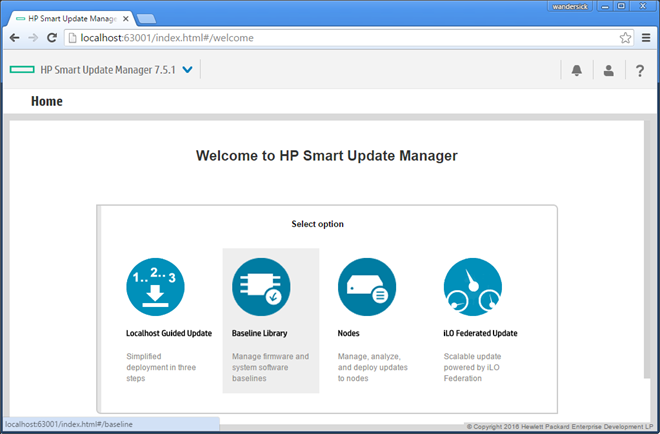Click the Nodes title link
Screen dimensions: 660x434
click(349, 333)
